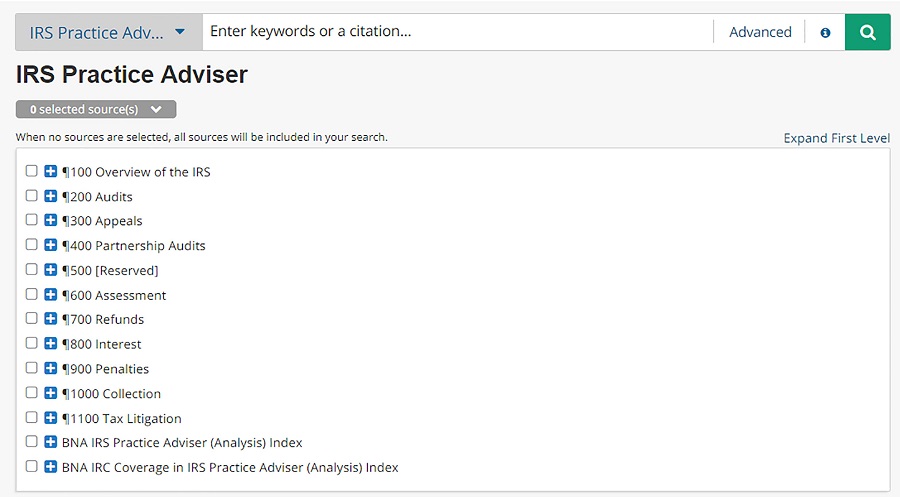This screenshot has width=900, height=497.
Task: Open Advanced search options
Action: (x=760, y=32)
